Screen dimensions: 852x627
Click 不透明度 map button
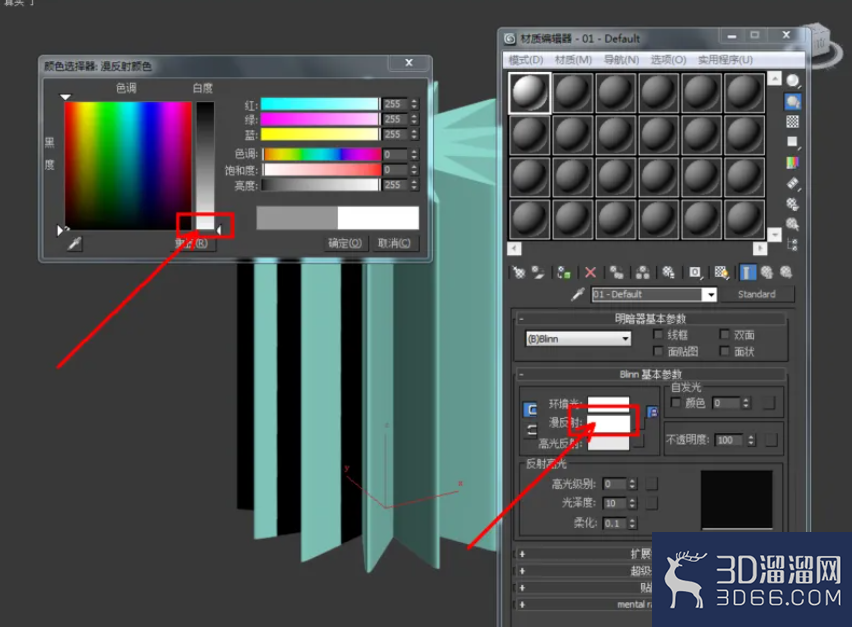(x=771, y=440)
